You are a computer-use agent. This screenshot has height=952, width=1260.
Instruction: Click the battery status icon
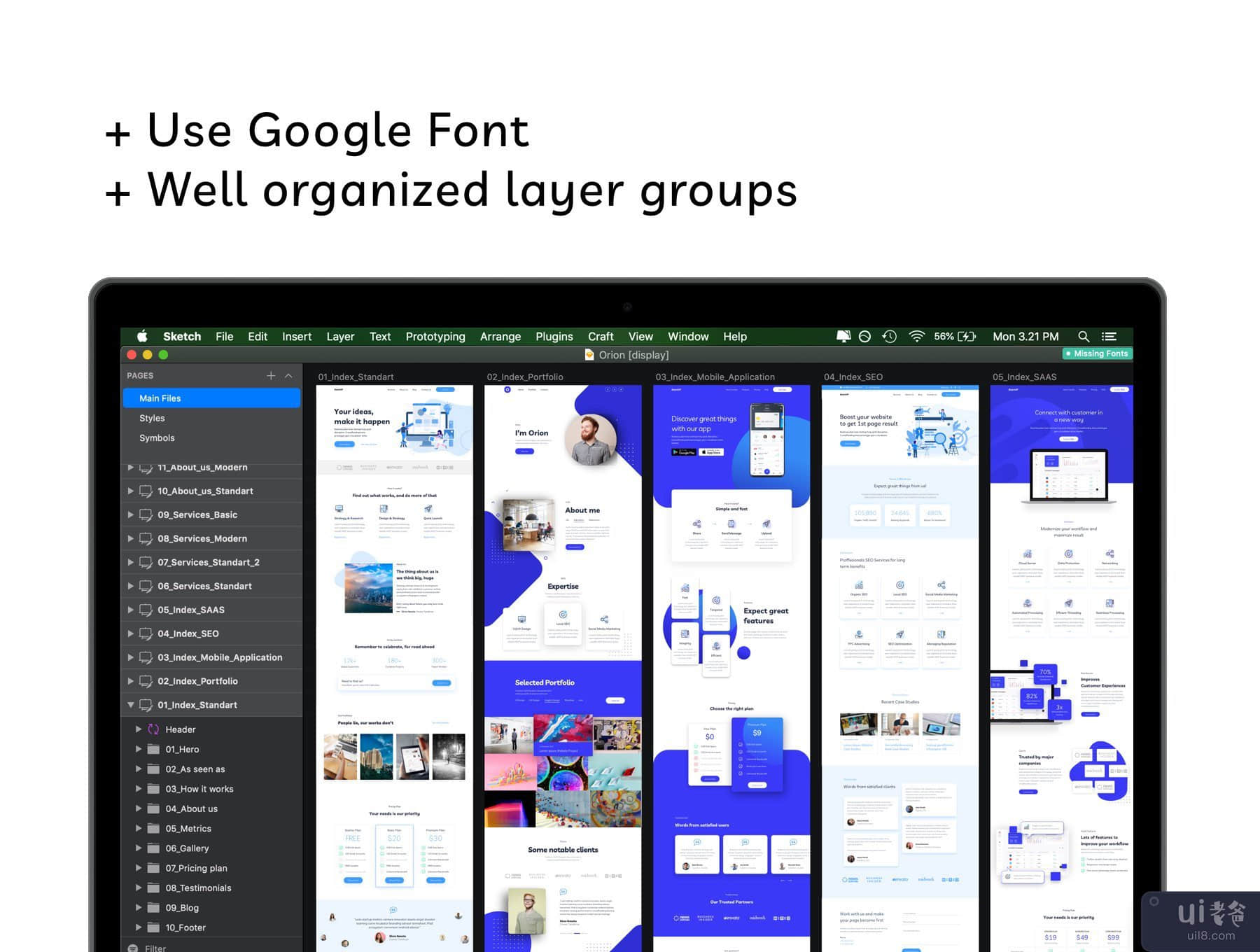tap(967, 337)
